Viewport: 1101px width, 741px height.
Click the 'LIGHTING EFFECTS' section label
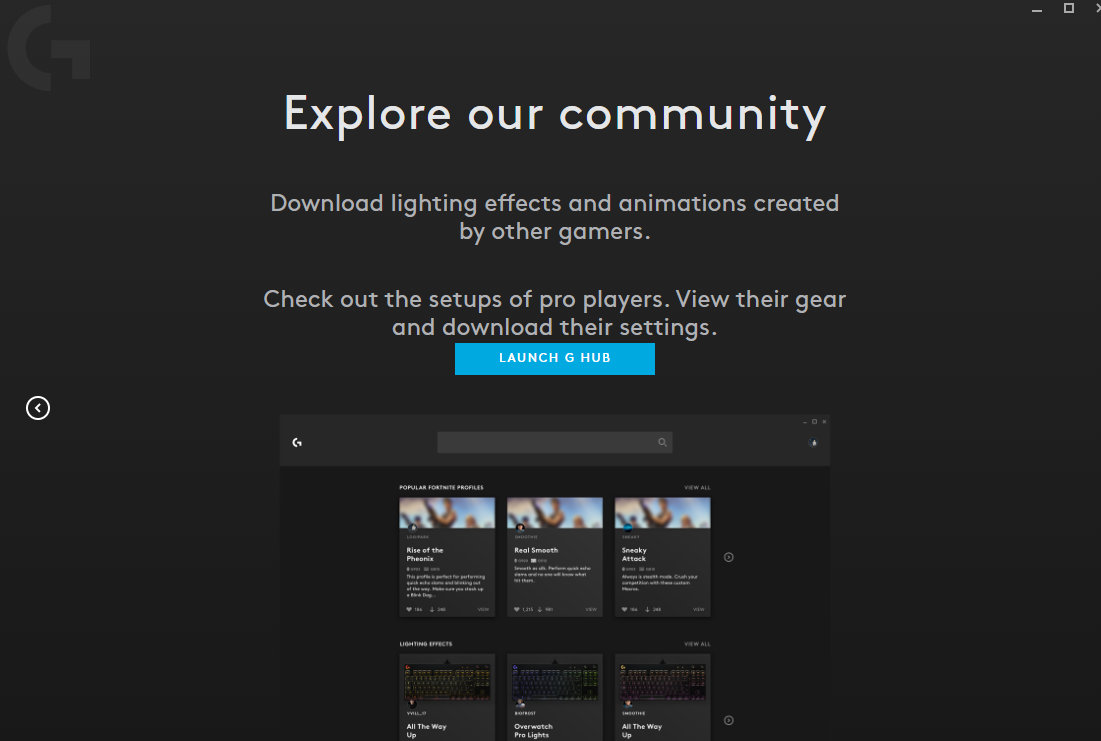point(426,644)
